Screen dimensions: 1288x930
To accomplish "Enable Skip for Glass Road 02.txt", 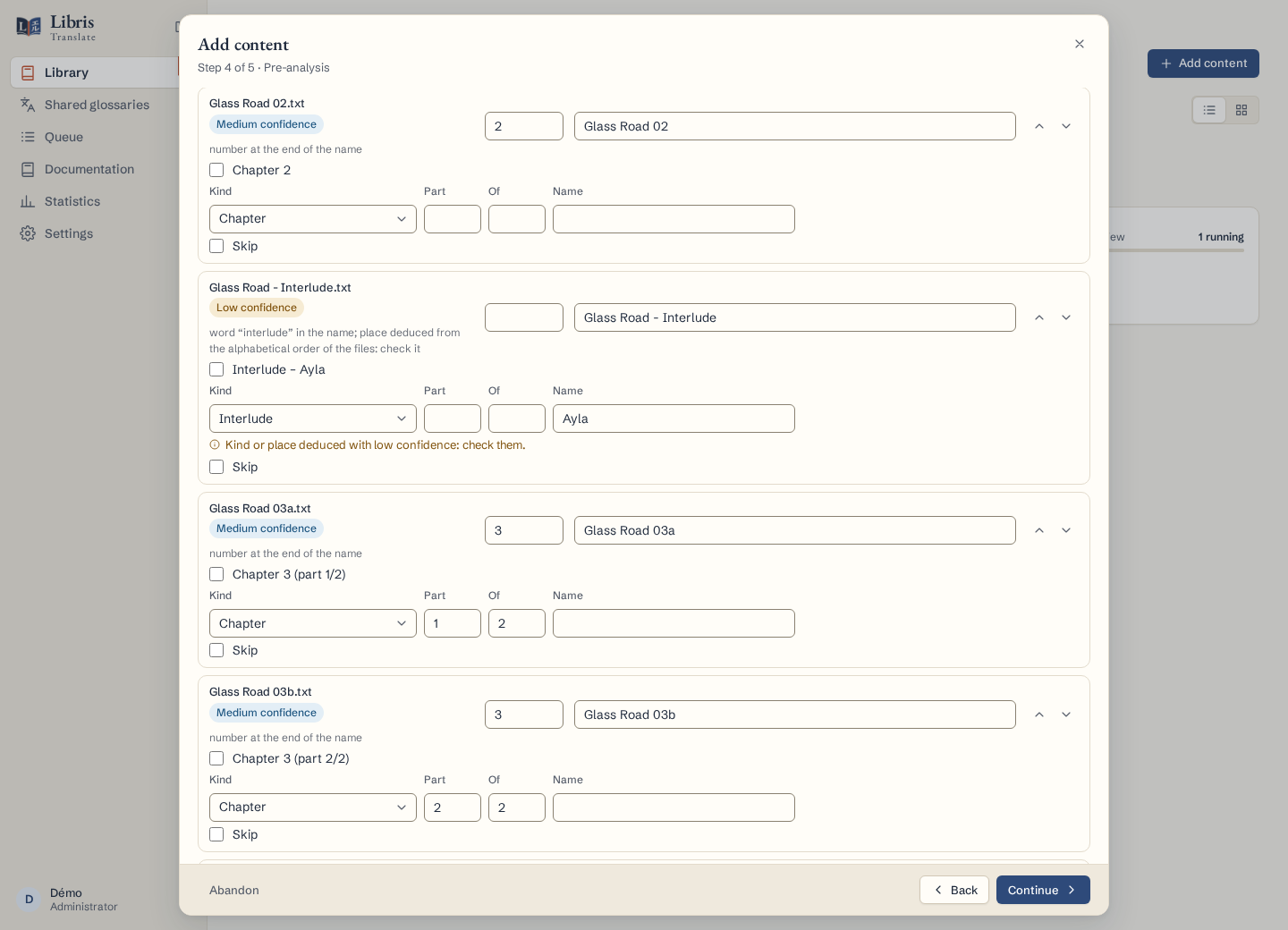I will (x=216, y=246).
